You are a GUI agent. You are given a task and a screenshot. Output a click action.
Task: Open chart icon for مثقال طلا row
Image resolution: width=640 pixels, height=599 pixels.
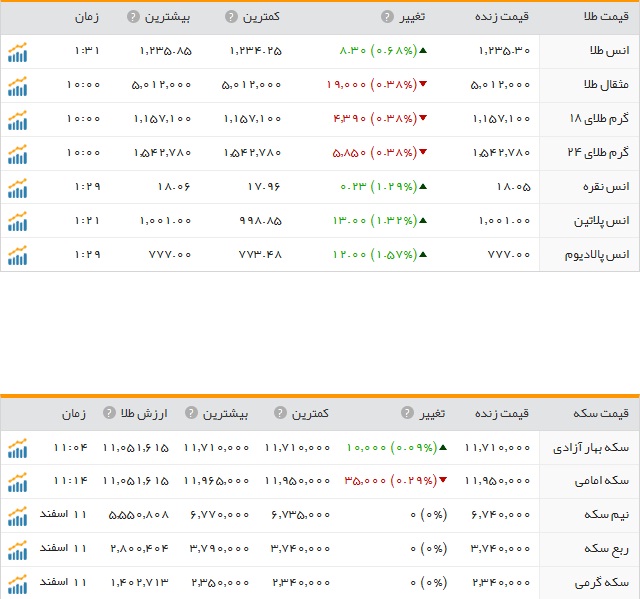17,86
